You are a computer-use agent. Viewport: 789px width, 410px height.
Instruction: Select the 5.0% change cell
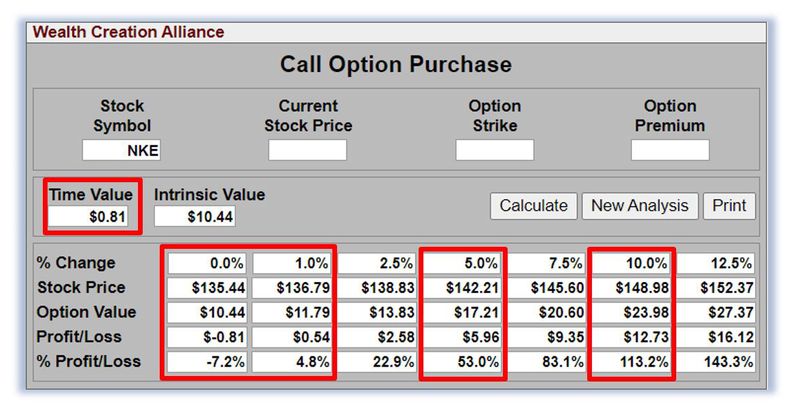coord(462,263)
